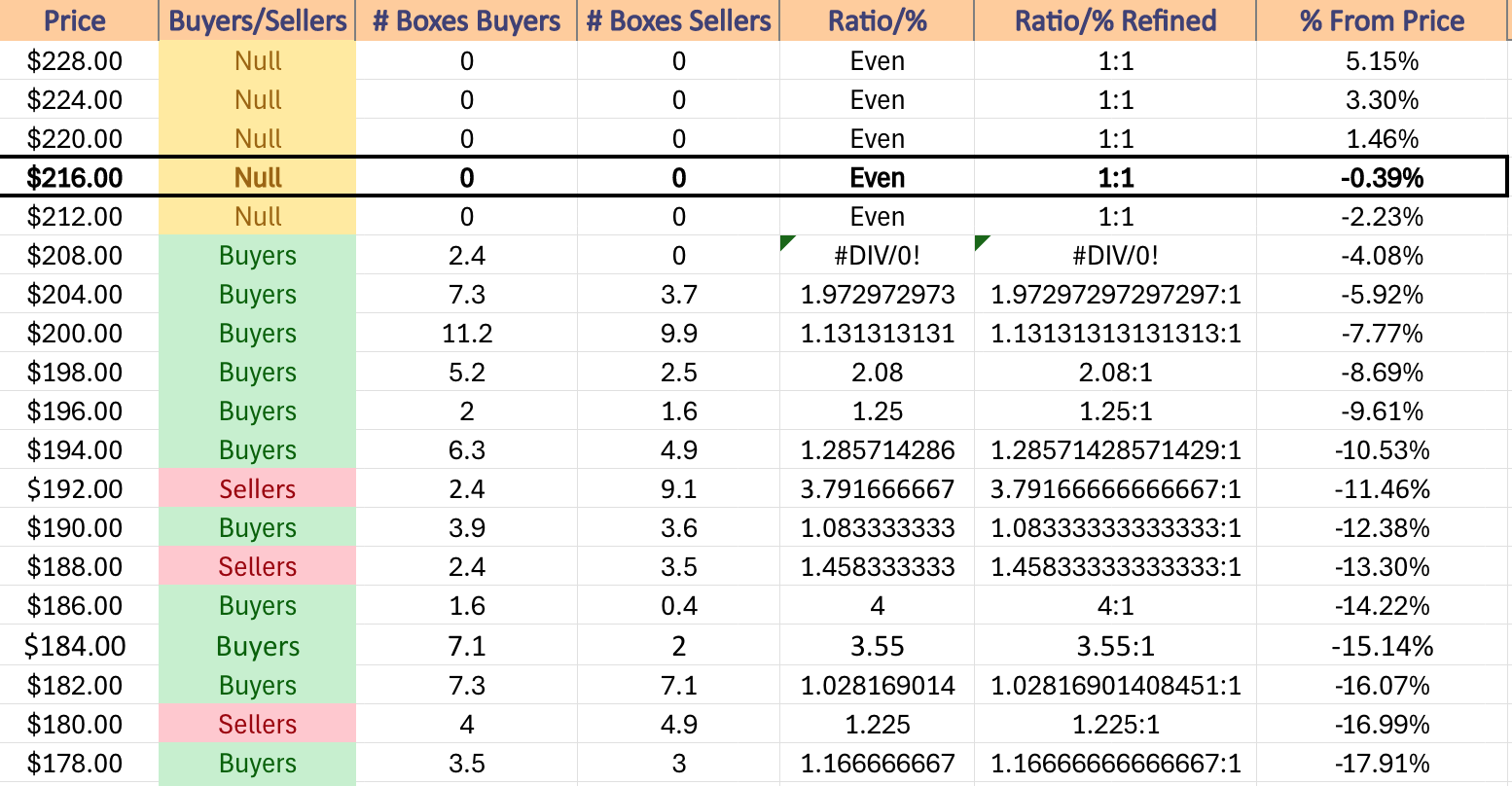The width and height of the screenshot is (1512, 786).
Task: Click the 1.972972973 ratio cell
Action: point(878,295)
